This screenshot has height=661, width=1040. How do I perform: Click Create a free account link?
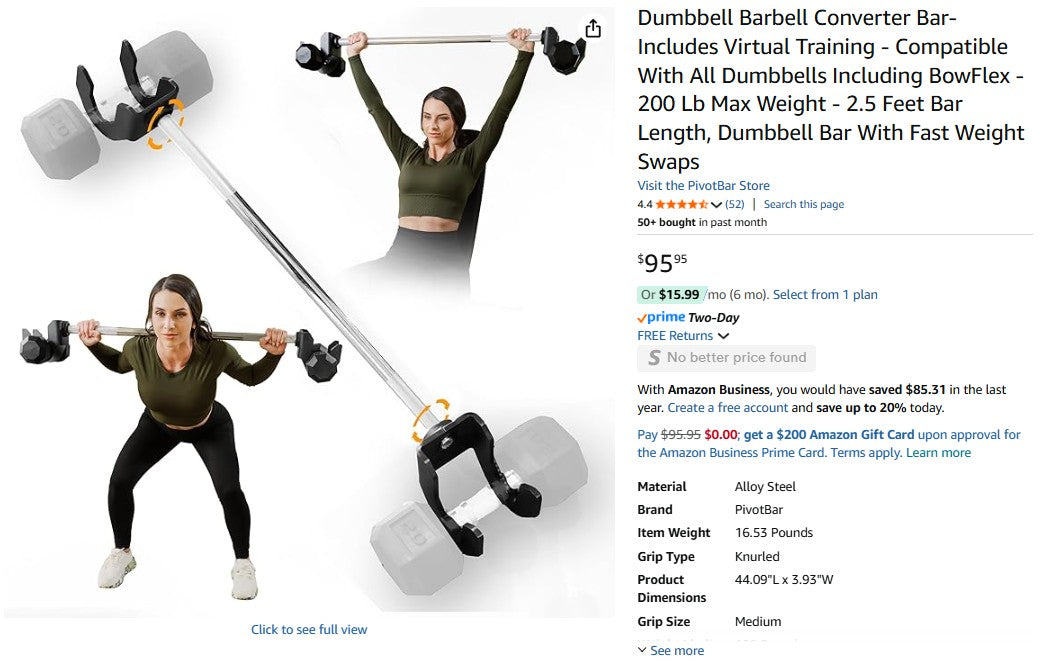pos(727,408)
